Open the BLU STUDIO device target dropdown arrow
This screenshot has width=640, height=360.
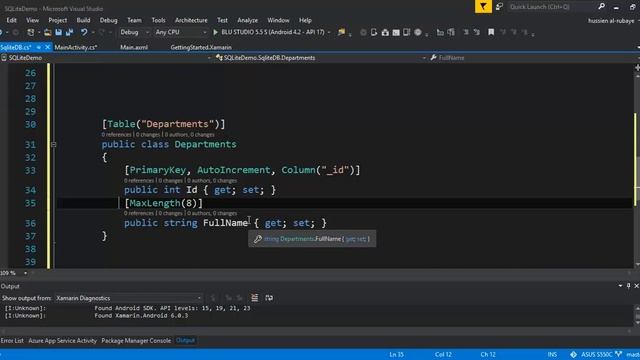click(329, 32)
